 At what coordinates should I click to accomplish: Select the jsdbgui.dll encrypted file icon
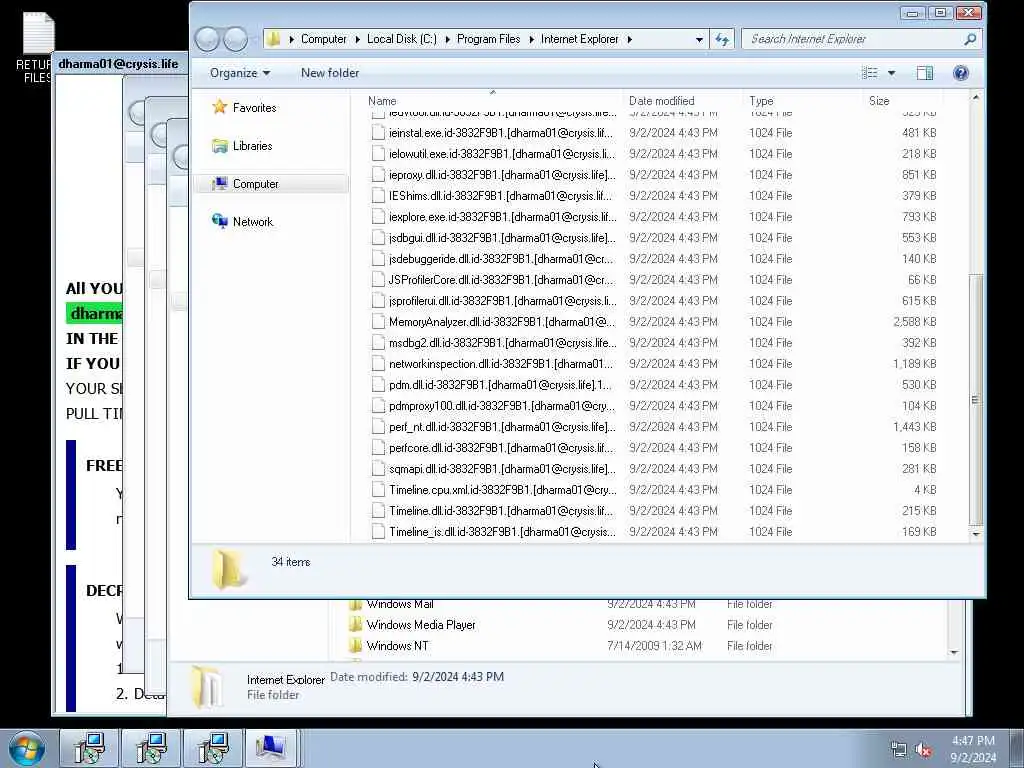coord(378,238)
